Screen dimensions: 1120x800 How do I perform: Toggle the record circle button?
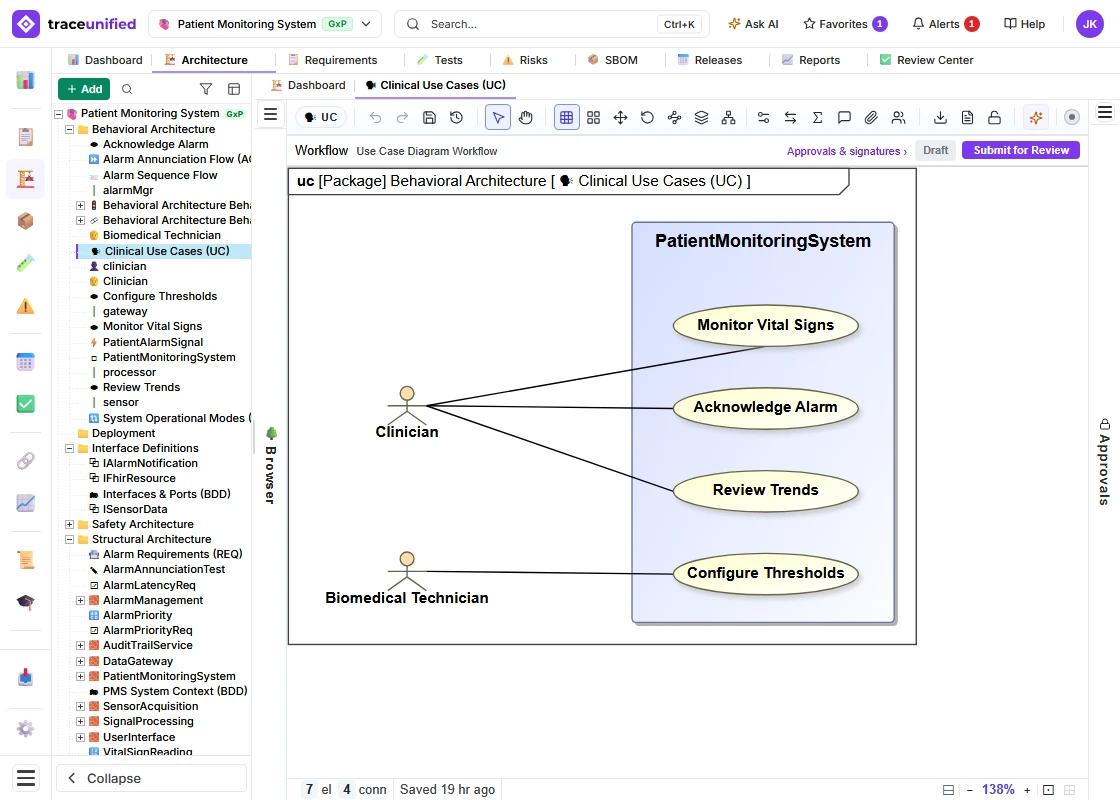[1071, 117]
